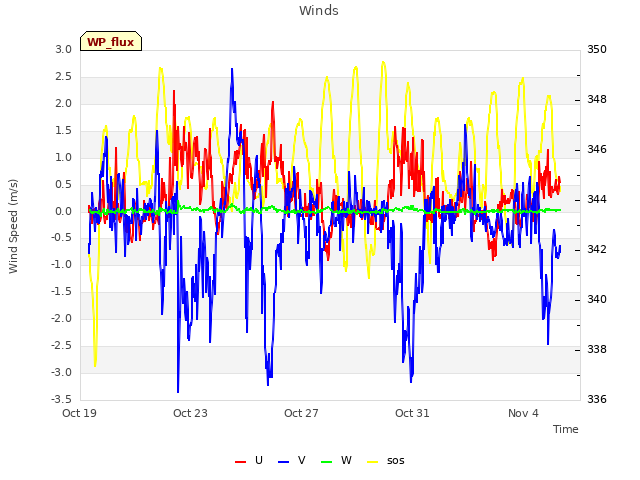The width and height of the screenshot is (640, 480).
Task: Click the -0.5 left axis value
Action: pyautogui.click(x=62, y=238)
